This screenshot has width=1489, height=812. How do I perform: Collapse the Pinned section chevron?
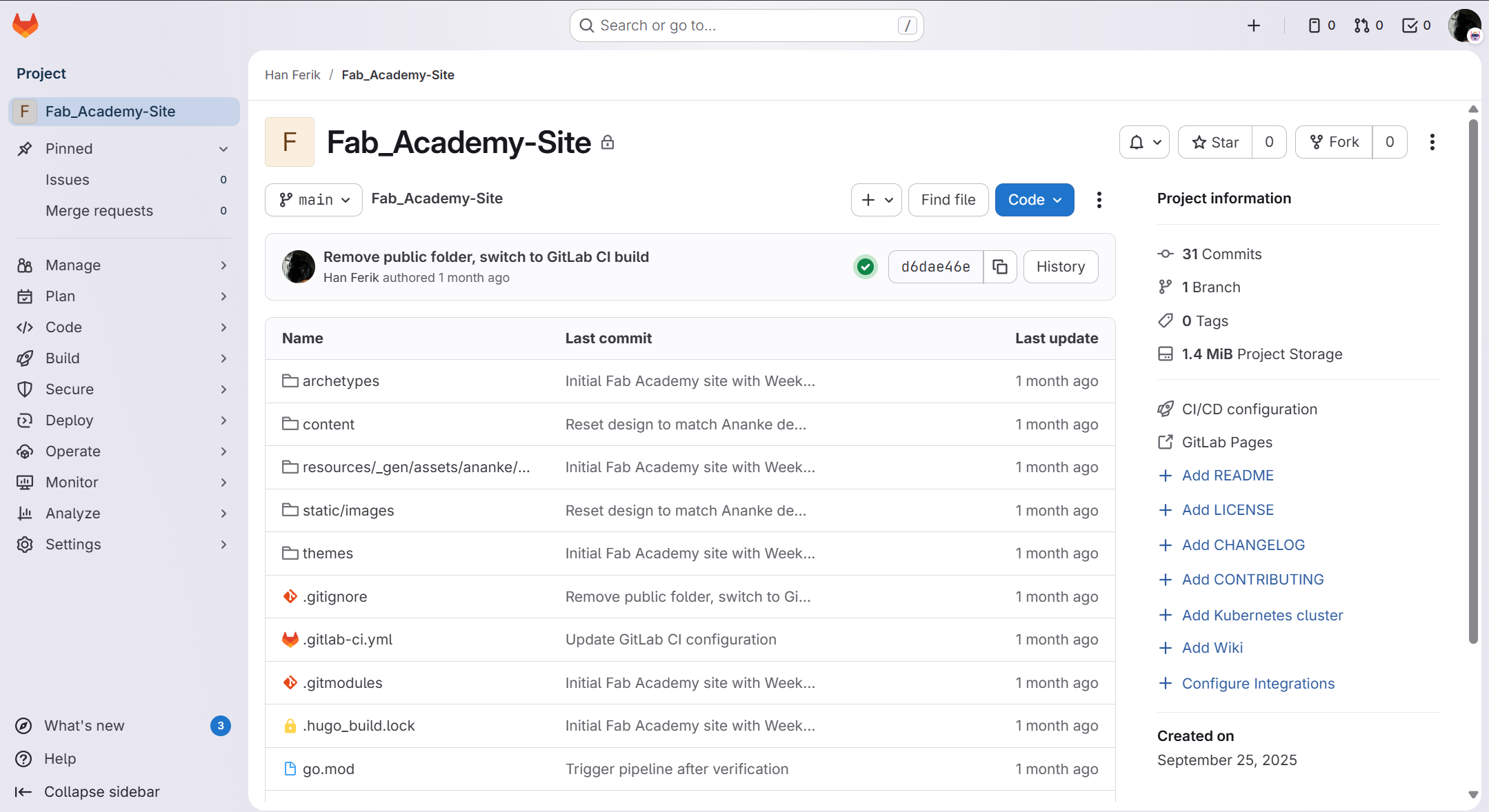(223, 148)
